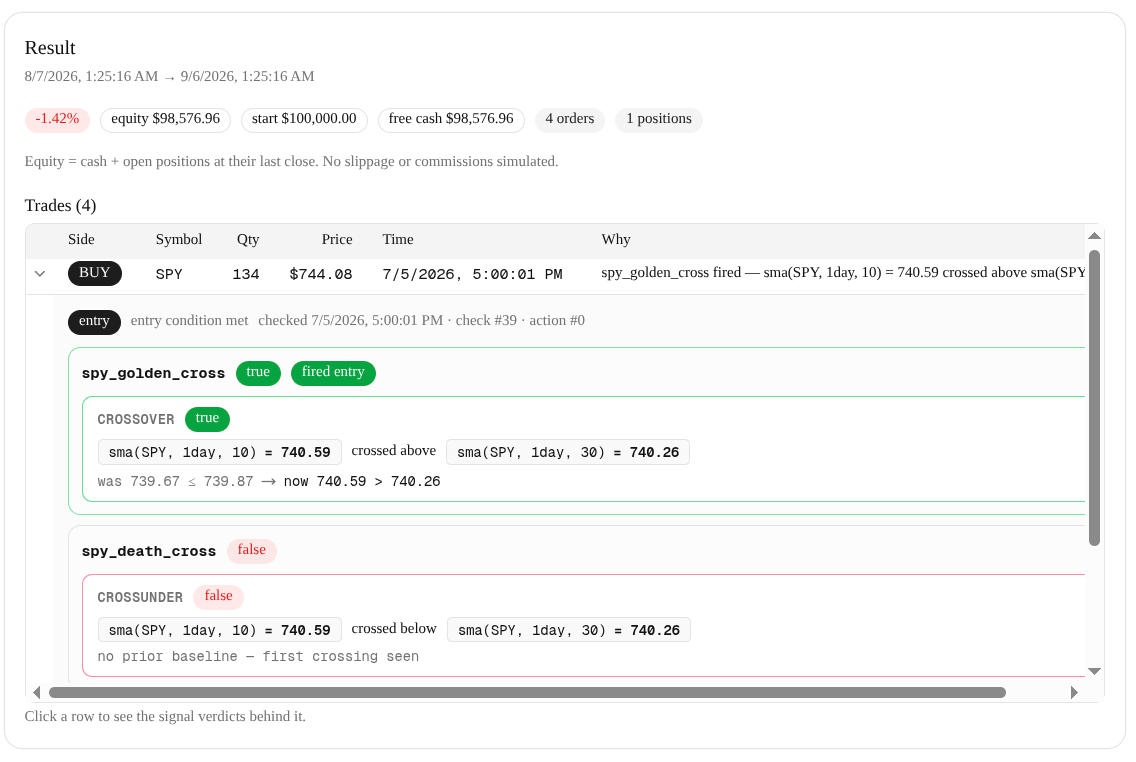Click the Time column header
This screenshot has height=762, width=1136.
398,240
